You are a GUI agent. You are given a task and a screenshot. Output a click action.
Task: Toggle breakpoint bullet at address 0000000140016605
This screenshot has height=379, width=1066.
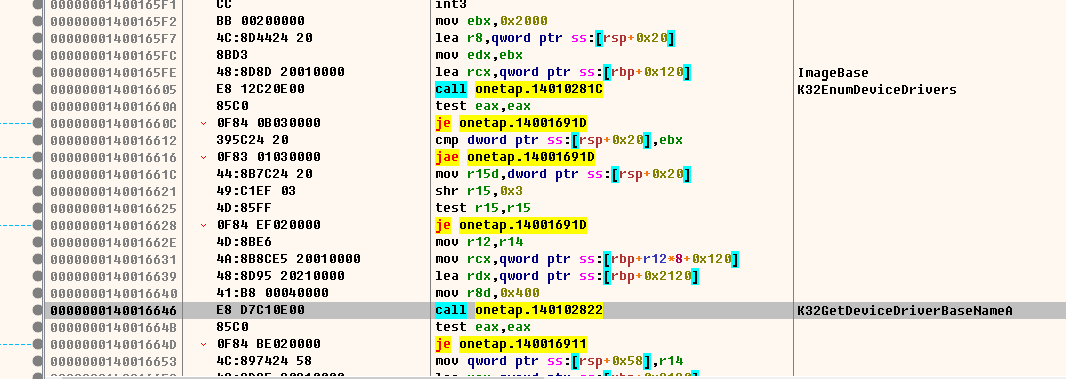37,89
